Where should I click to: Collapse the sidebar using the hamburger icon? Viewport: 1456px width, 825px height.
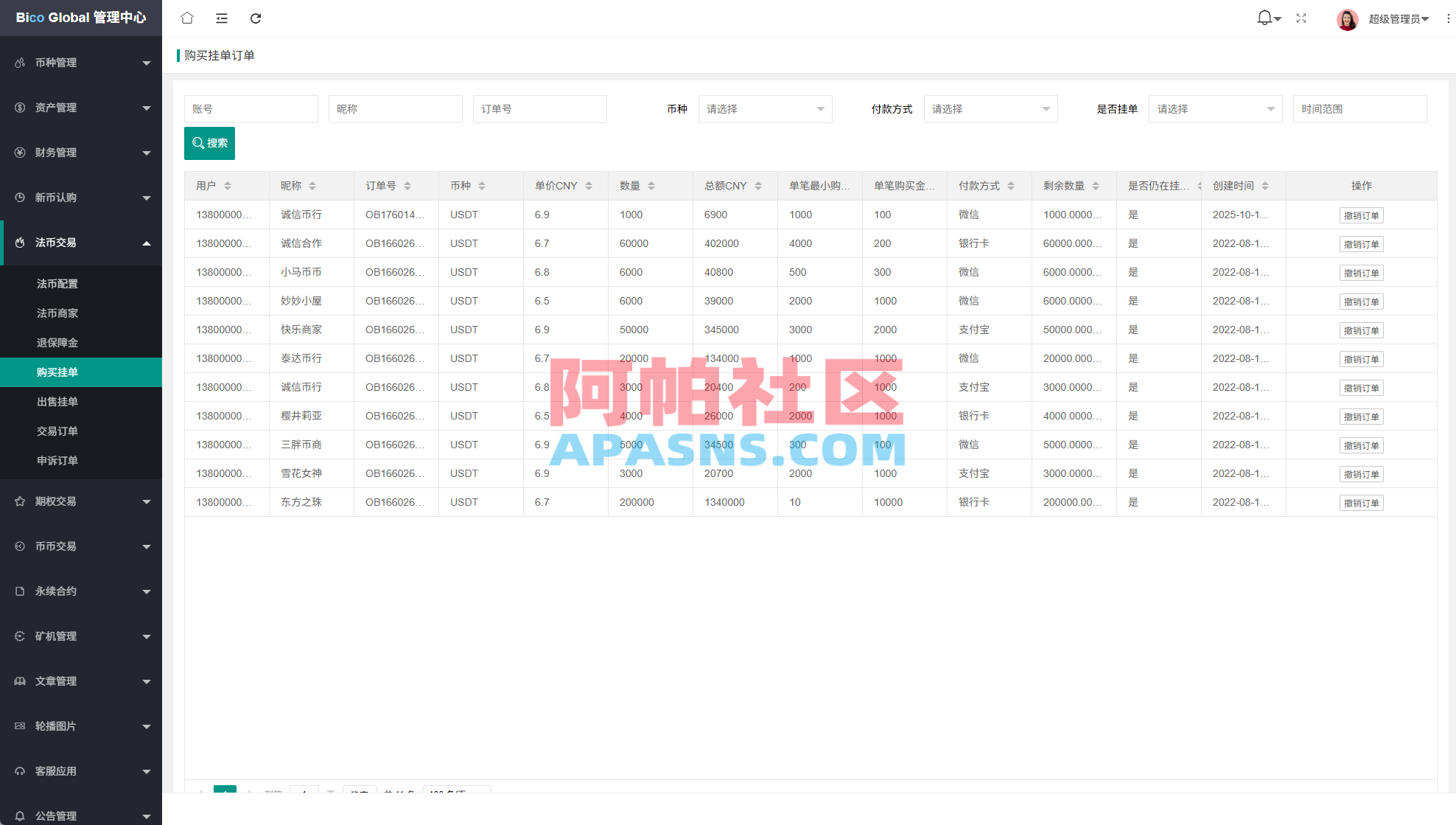pos(221,18)
